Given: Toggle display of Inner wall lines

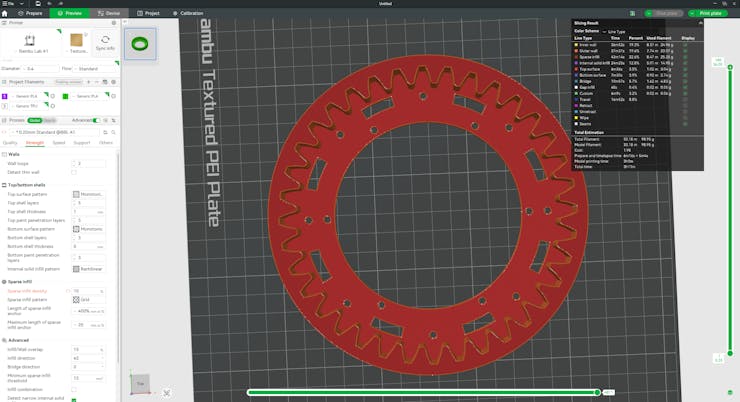Looking at the screenshot, I should 685,45.
